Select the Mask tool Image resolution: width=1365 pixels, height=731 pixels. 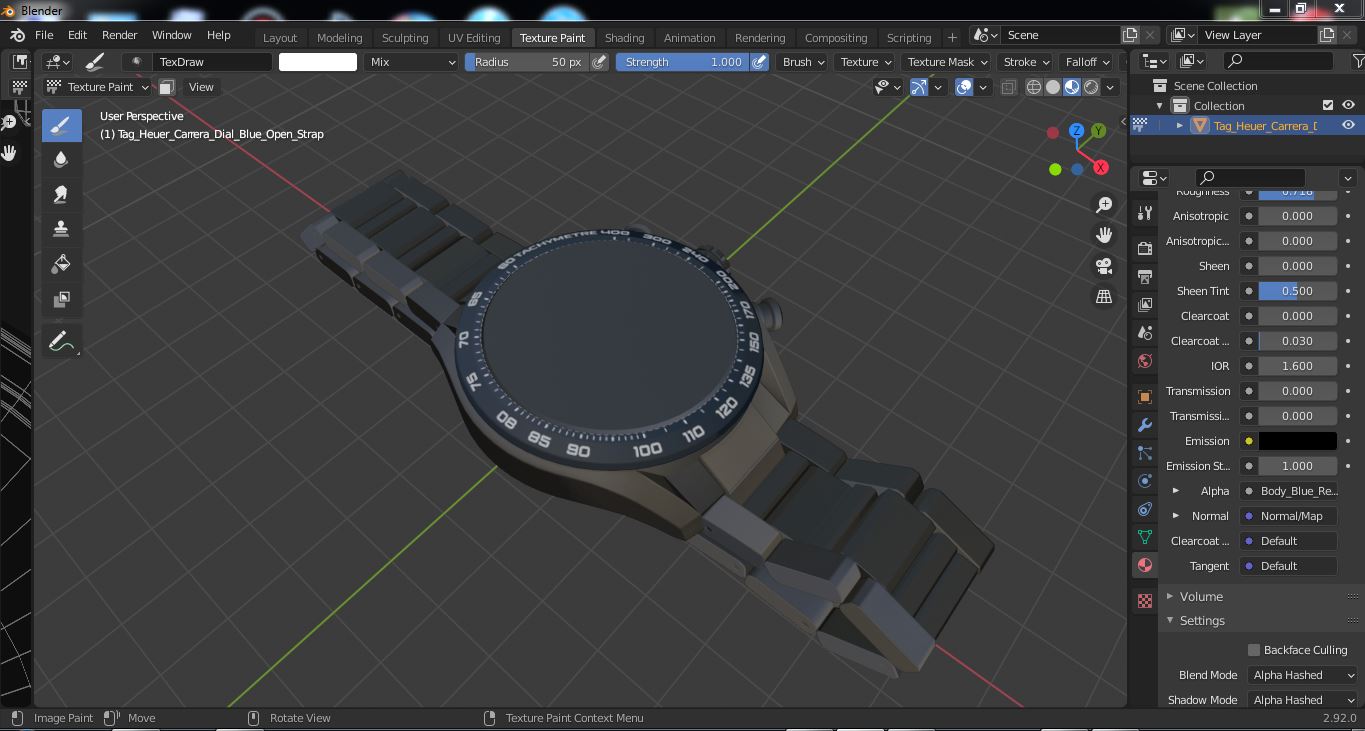pyautogui.click(x=61, y=298)
